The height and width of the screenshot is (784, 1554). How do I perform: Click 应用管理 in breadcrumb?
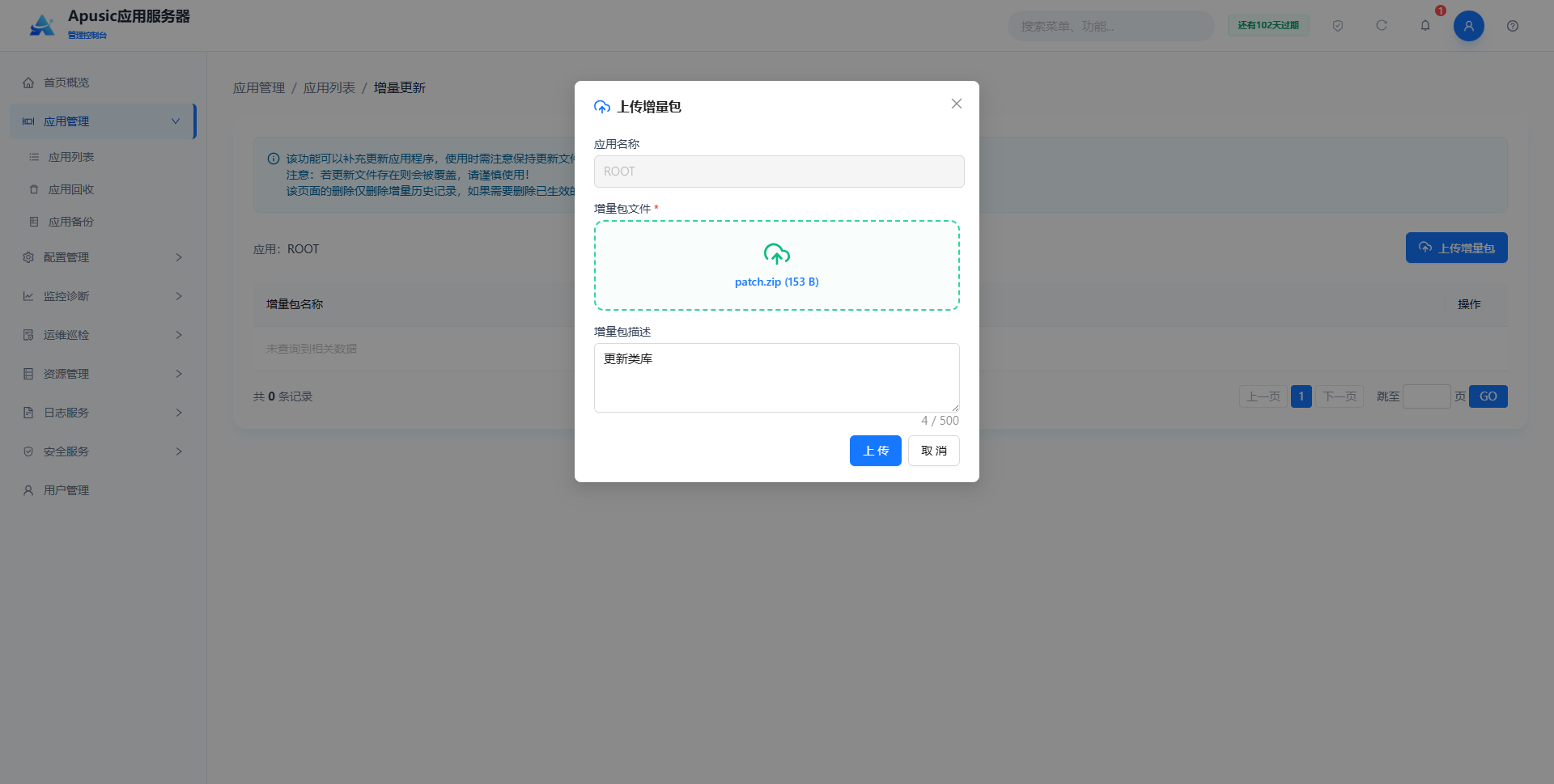(259, 87)
